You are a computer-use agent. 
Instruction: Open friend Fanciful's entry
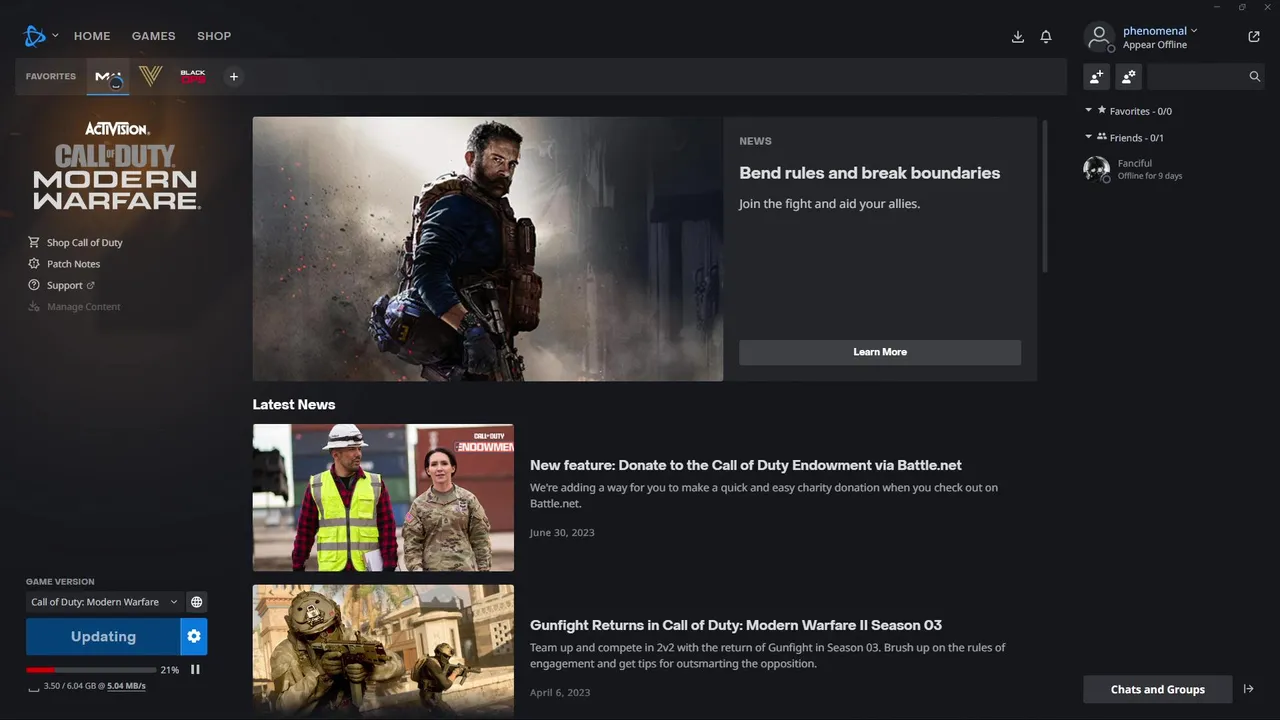tap(1175, 169)
